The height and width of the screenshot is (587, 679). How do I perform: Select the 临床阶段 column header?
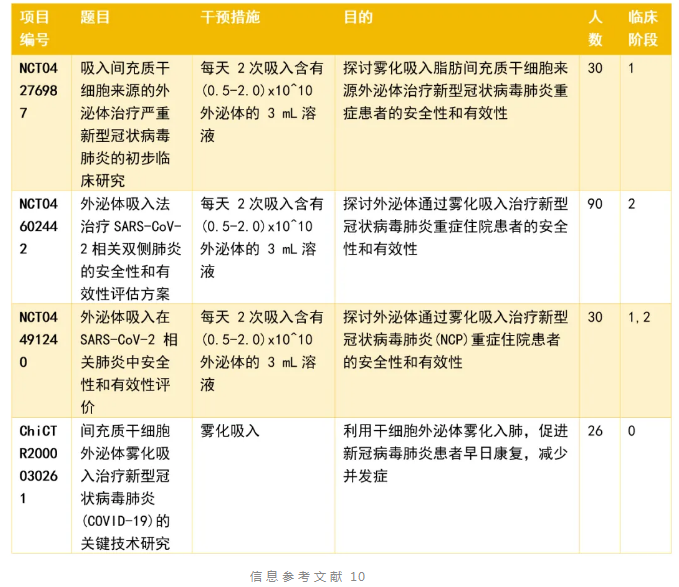coord(643,29)
